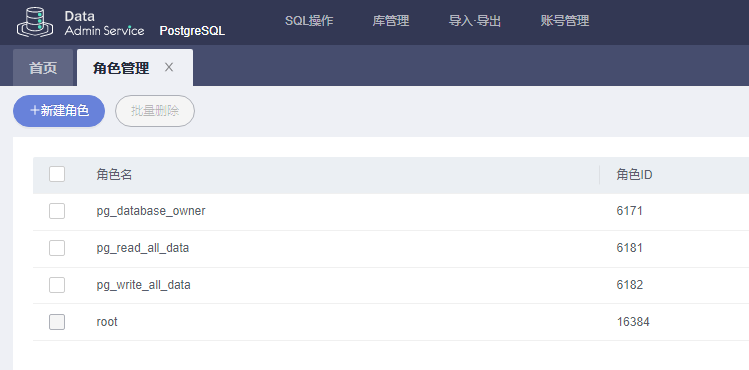
Task: Check the box for pg_database_owner
Action: 57,211
